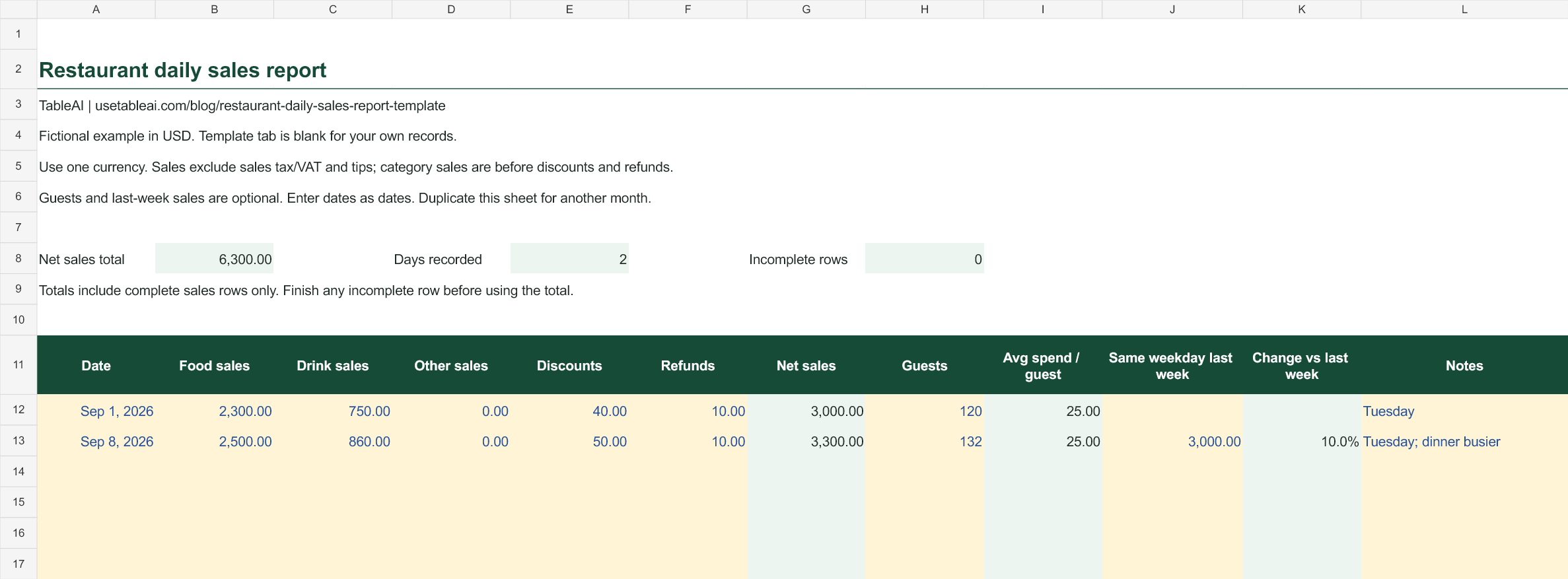Click the 'Net sales total' label

click(x=82, y=259)
